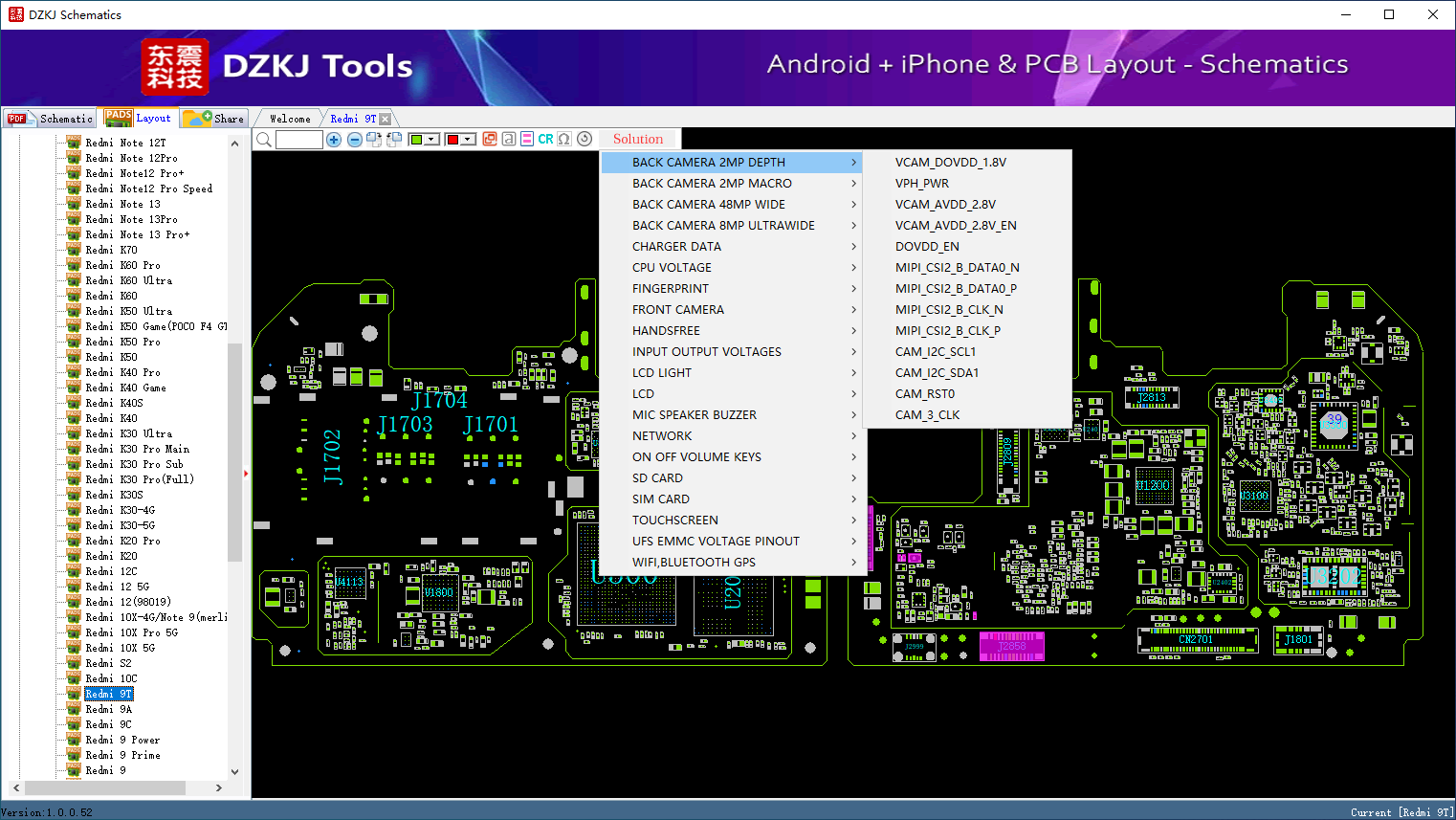
Task: Click the toolbar search input field
Action: (x=299, y=140)
